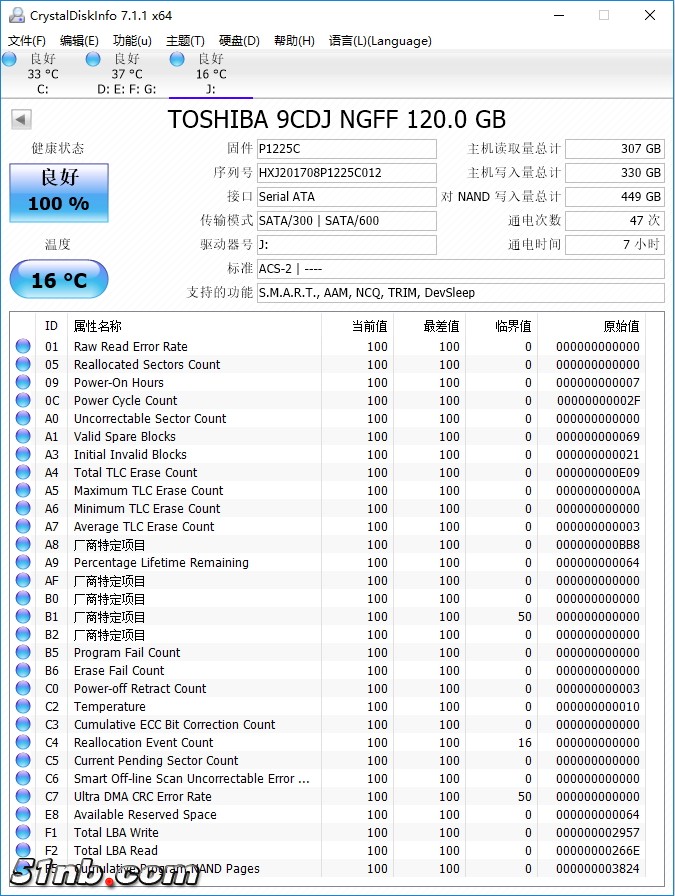Select the C: drive status orb
Screen dimensions: 675x896
point(10,59)
